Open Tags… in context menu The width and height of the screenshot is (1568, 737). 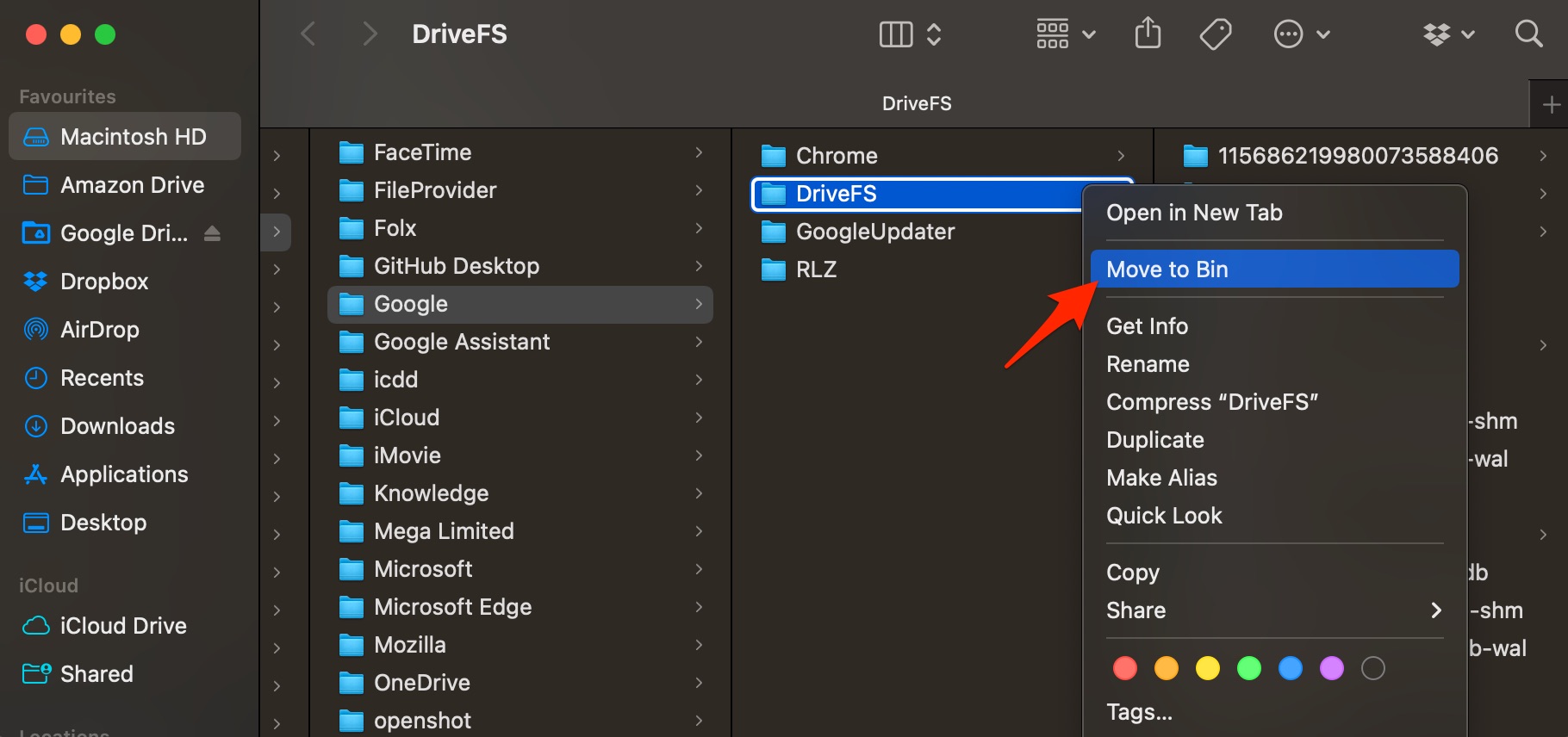click(1274, 712)
